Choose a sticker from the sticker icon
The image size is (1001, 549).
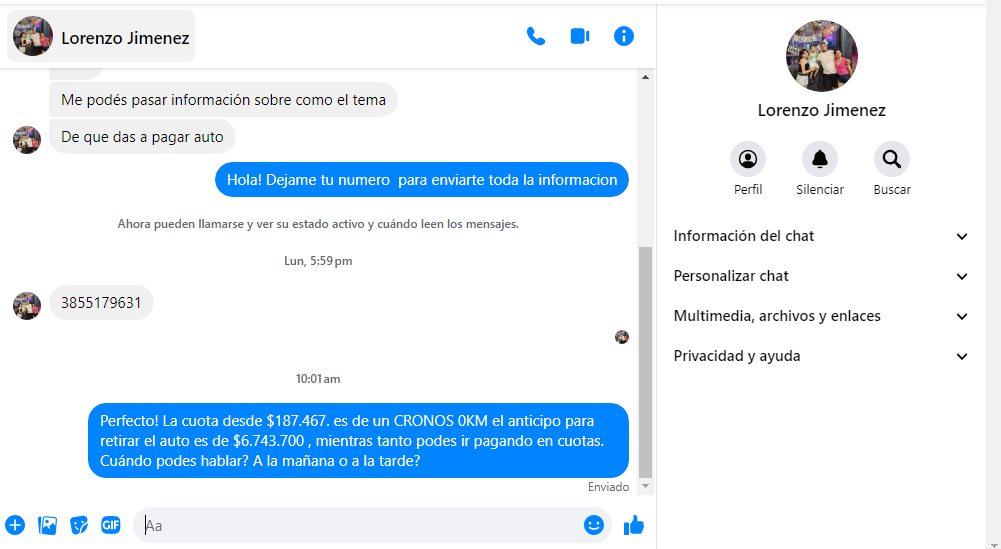[79, 525]
